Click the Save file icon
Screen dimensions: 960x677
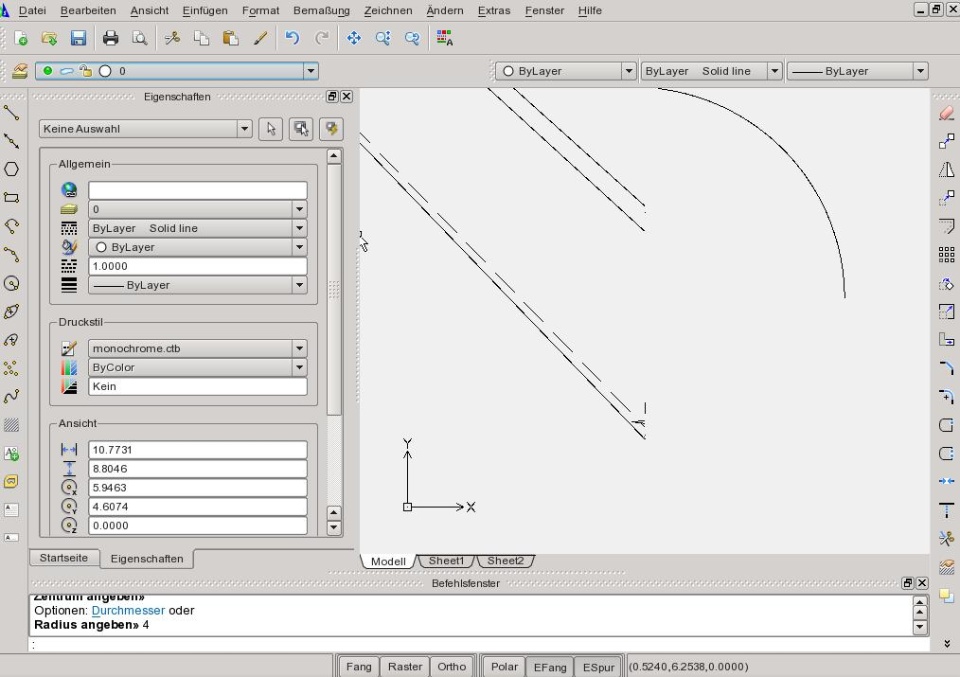point(78,38)
